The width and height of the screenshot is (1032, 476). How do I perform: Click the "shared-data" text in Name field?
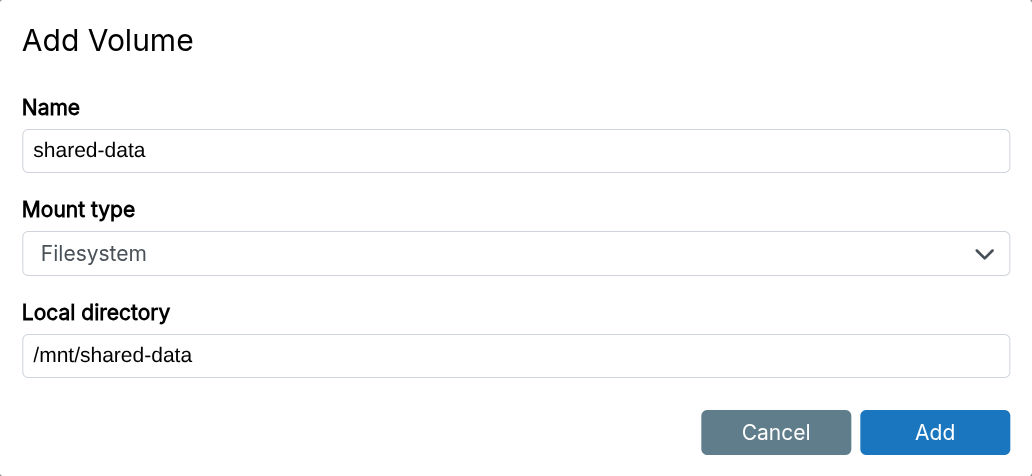pyautogui.click(x=89, y=151)
